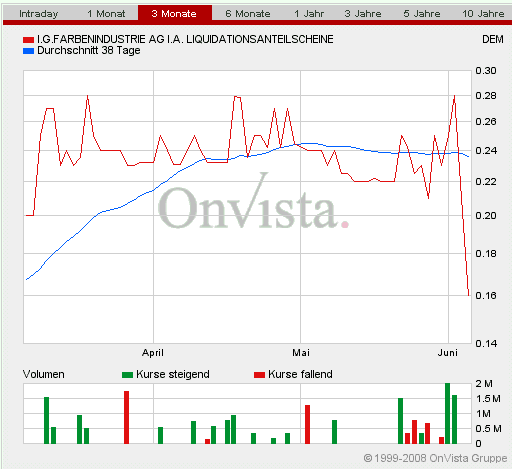Click the red Kurse fallend swatch
This screenshot has width=512, height=469.
click(x=259, y=375)
